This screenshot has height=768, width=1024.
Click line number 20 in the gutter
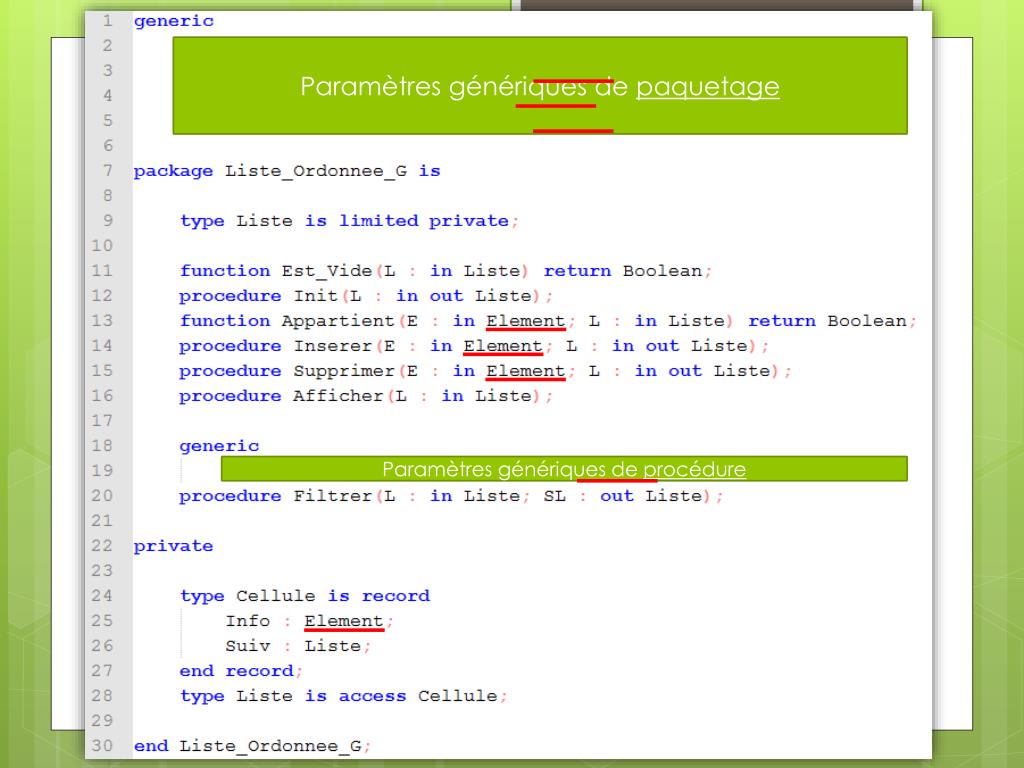102,496
